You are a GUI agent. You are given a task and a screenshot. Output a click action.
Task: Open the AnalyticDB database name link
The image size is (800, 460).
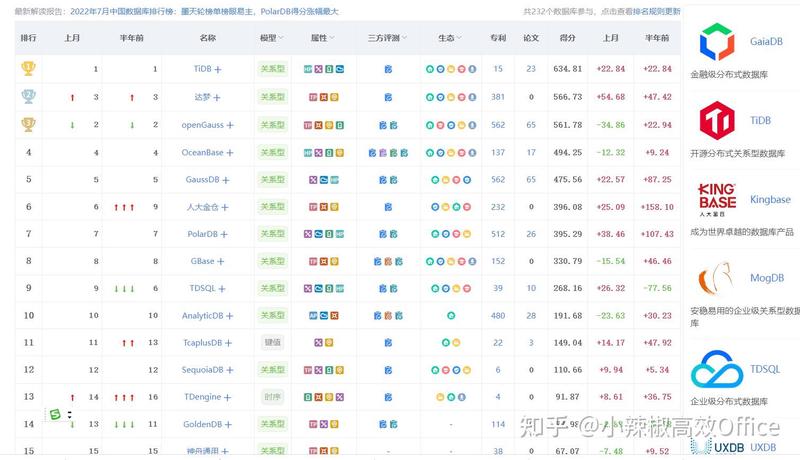tap(203, 316)
